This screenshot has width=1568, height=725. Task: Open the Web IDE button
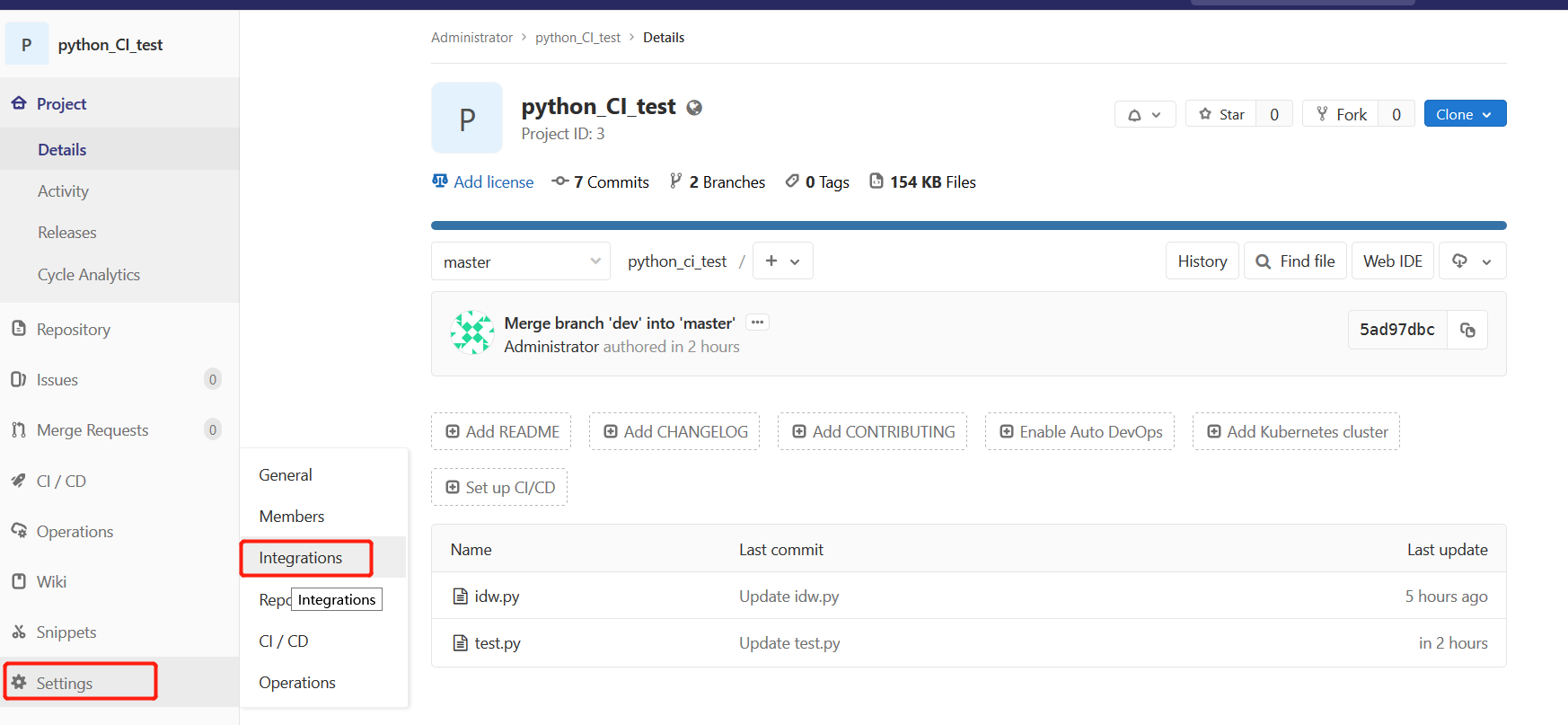point(1393,261)
